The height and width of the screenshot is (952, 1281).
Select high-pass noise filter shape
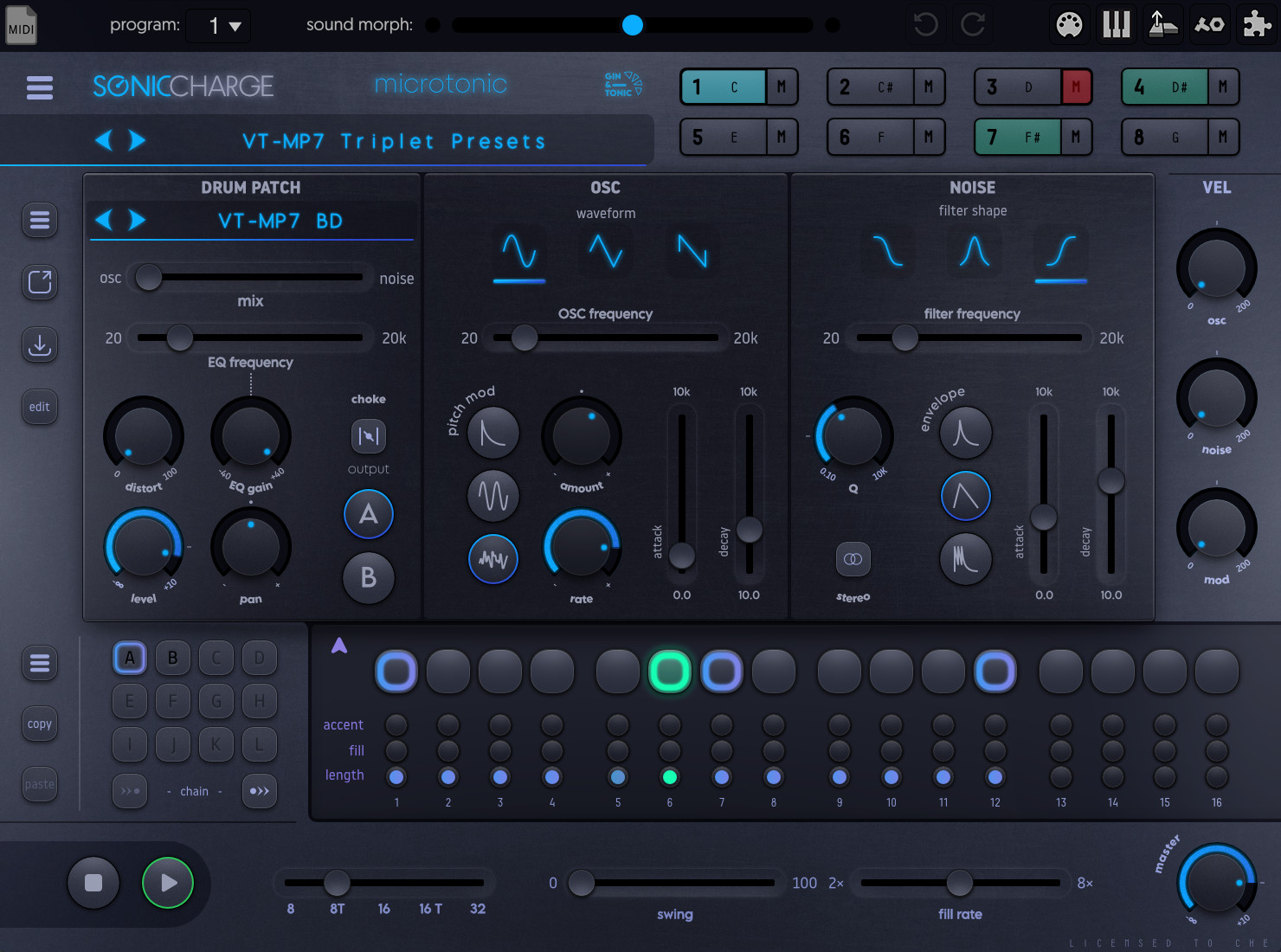pyautogui.click(x=1061, y=252)
